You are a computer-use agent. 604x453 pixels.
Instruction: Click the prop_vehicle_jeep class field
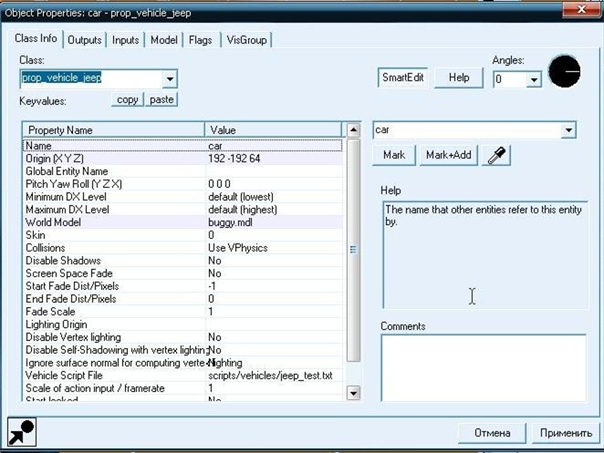92,78
